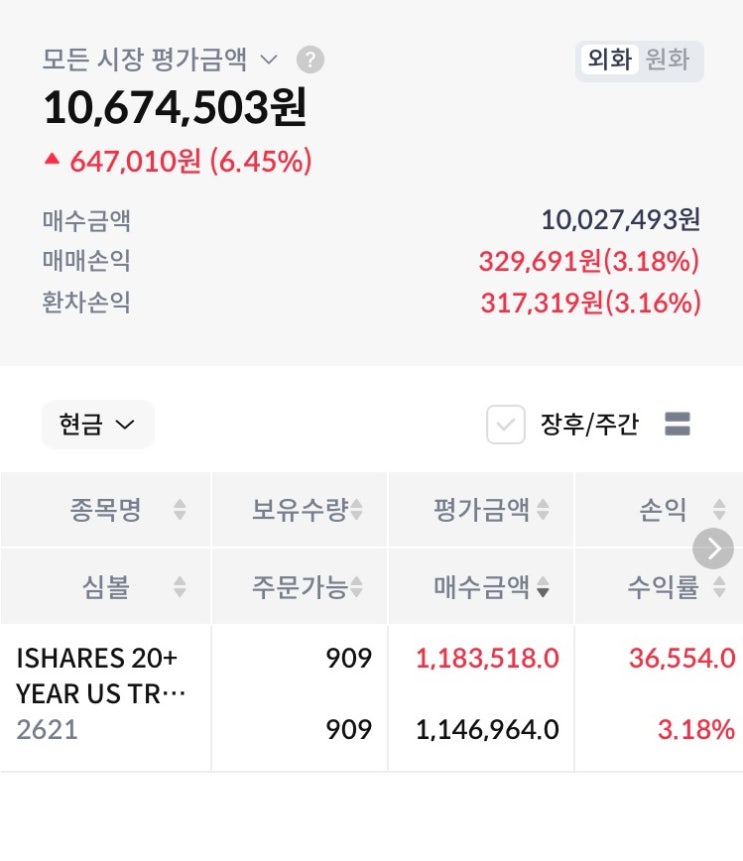The image size is (743, 861).
Task: Switch currency display to 원화
Action: pyautogui.click(x=667, y=60)
